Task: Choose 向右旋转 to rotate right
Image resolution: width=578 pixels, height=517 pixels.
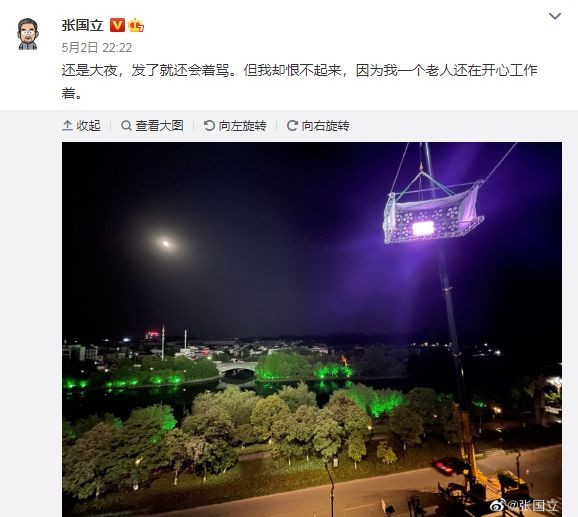Action: point(325,126)
